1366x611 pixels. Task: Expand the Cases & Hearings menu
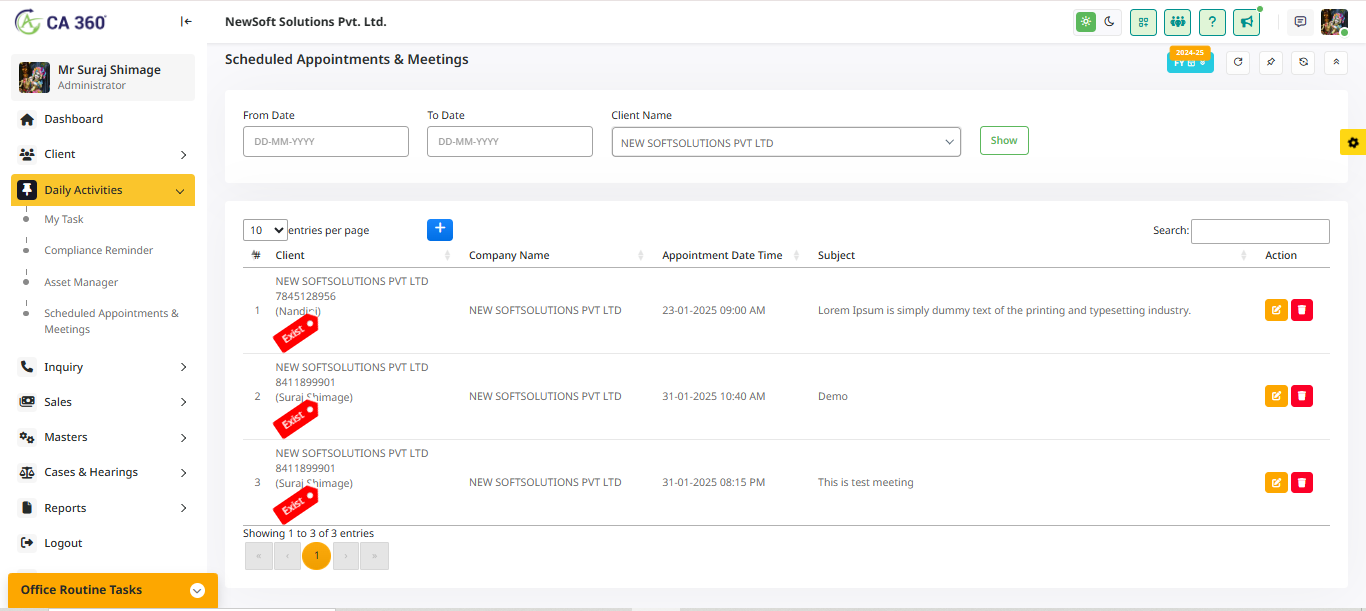point(103,472)
